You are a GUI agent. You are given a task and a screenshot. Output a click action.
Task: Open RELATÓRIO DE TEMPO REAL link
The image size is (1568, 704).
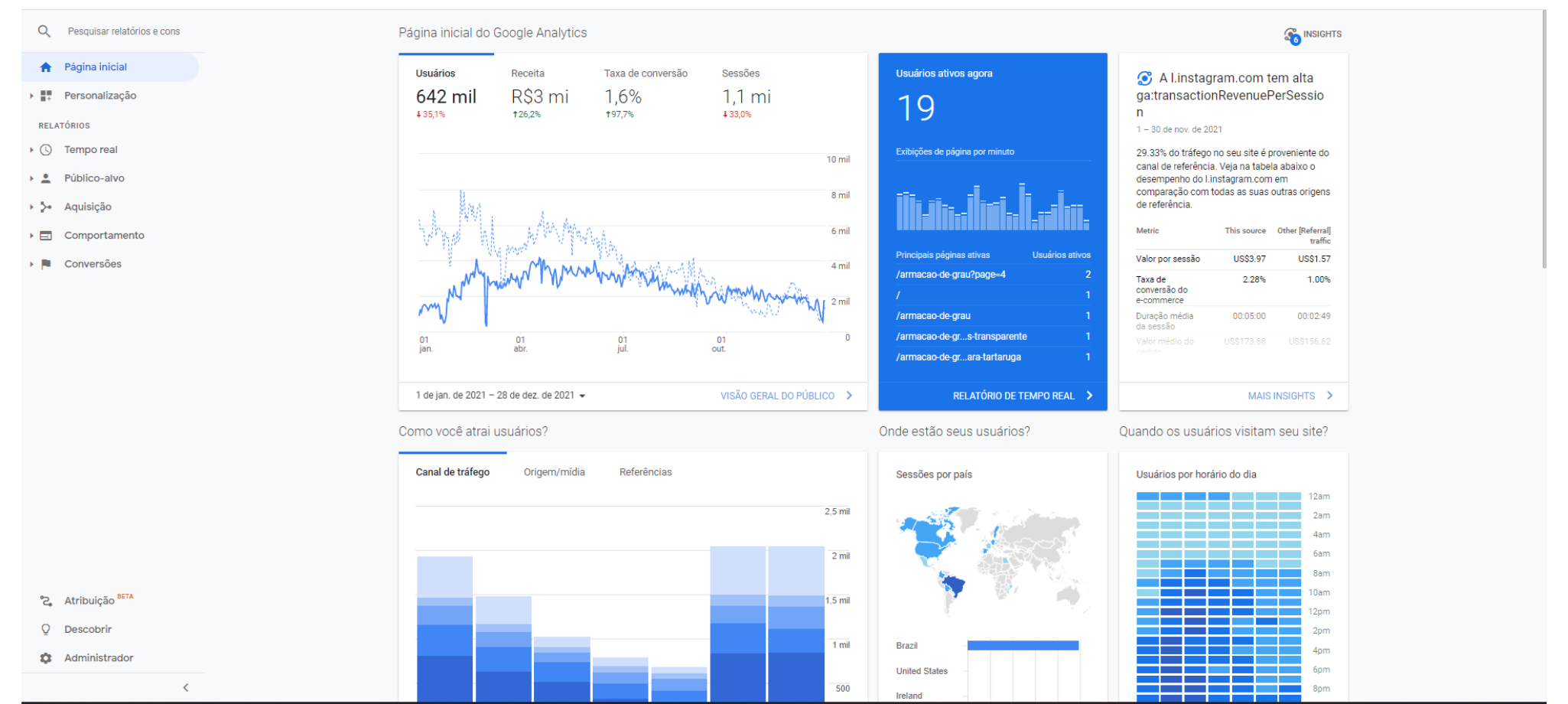(x=1013, y=396)
